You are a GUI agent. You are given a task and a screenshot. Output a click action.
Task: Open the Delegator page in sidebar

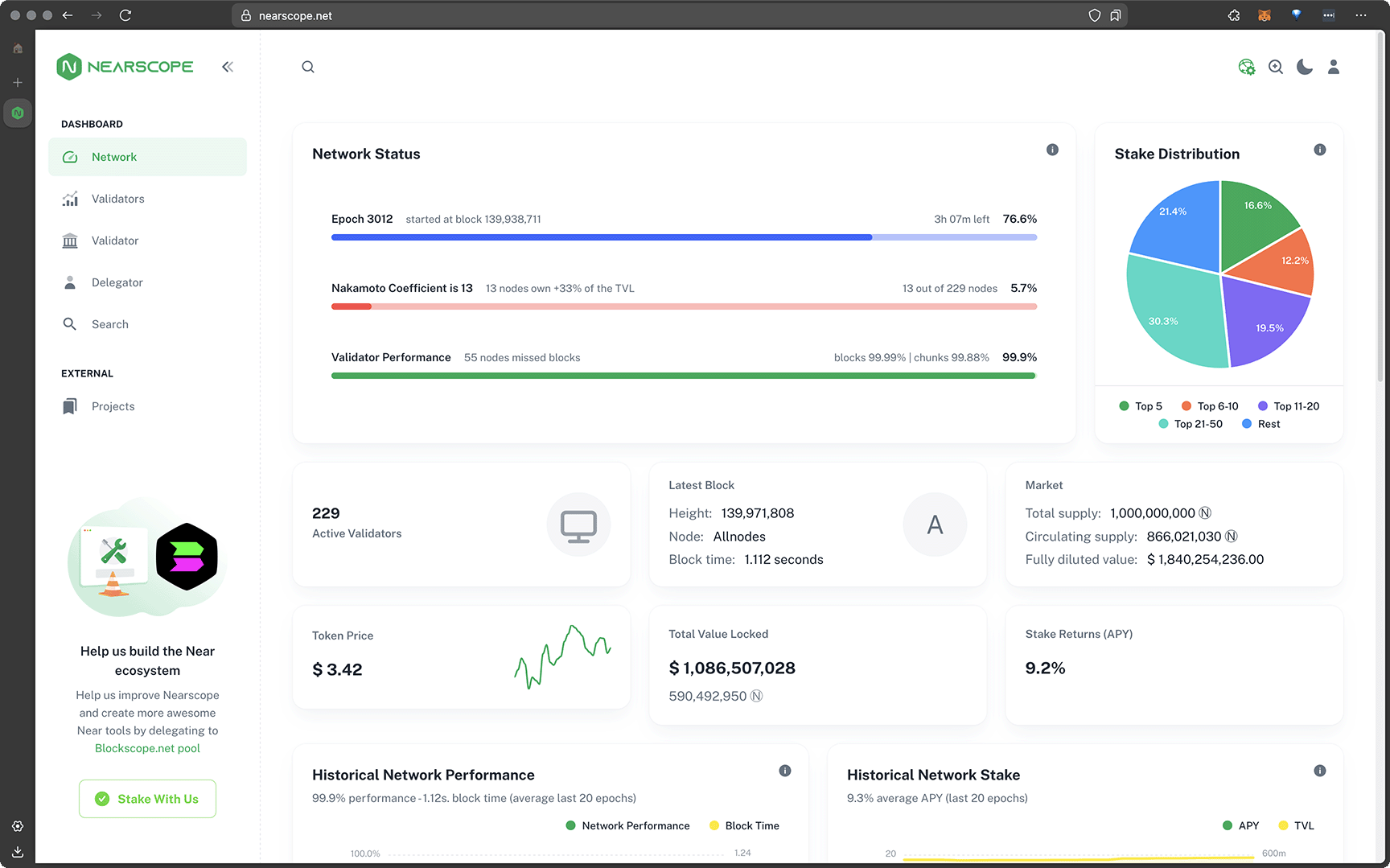tap(117, 282)
